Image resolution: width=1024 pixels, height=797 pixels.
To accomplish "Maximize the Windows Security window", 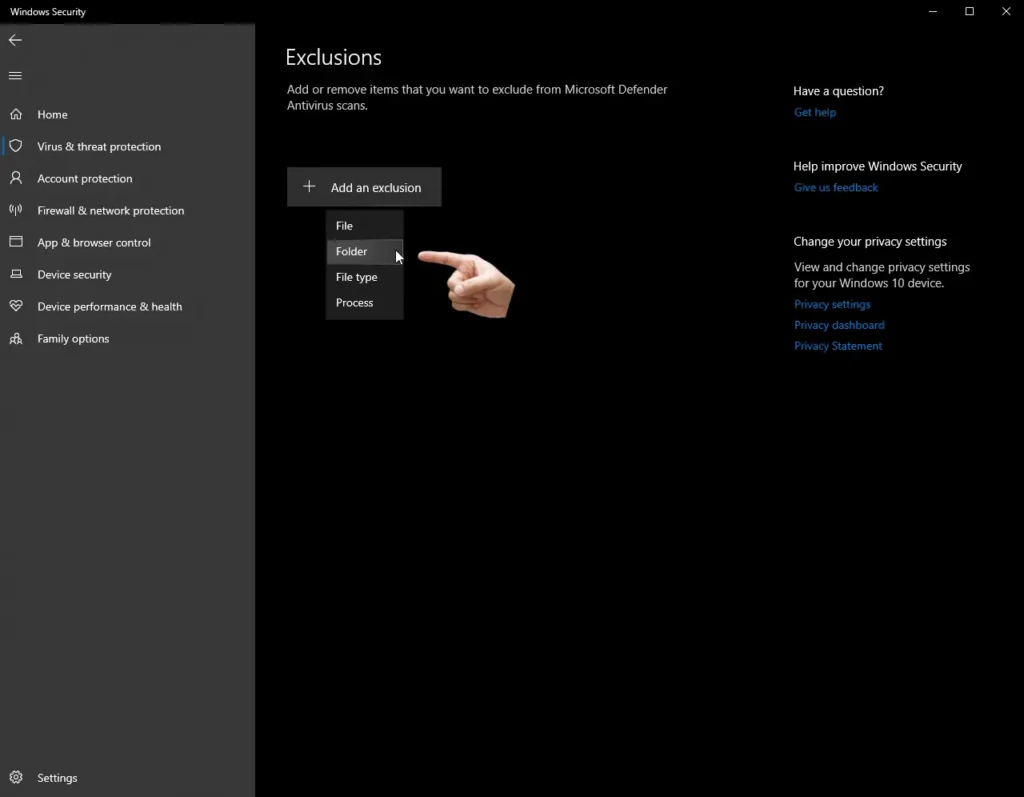I will coord(969,11).
